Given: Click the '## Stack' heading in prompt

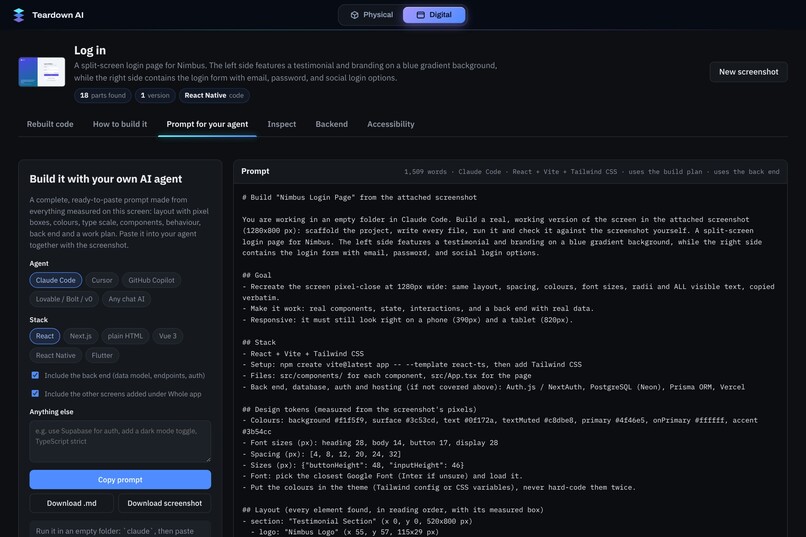Looking at the screenshot, I should tap(259, 342).
